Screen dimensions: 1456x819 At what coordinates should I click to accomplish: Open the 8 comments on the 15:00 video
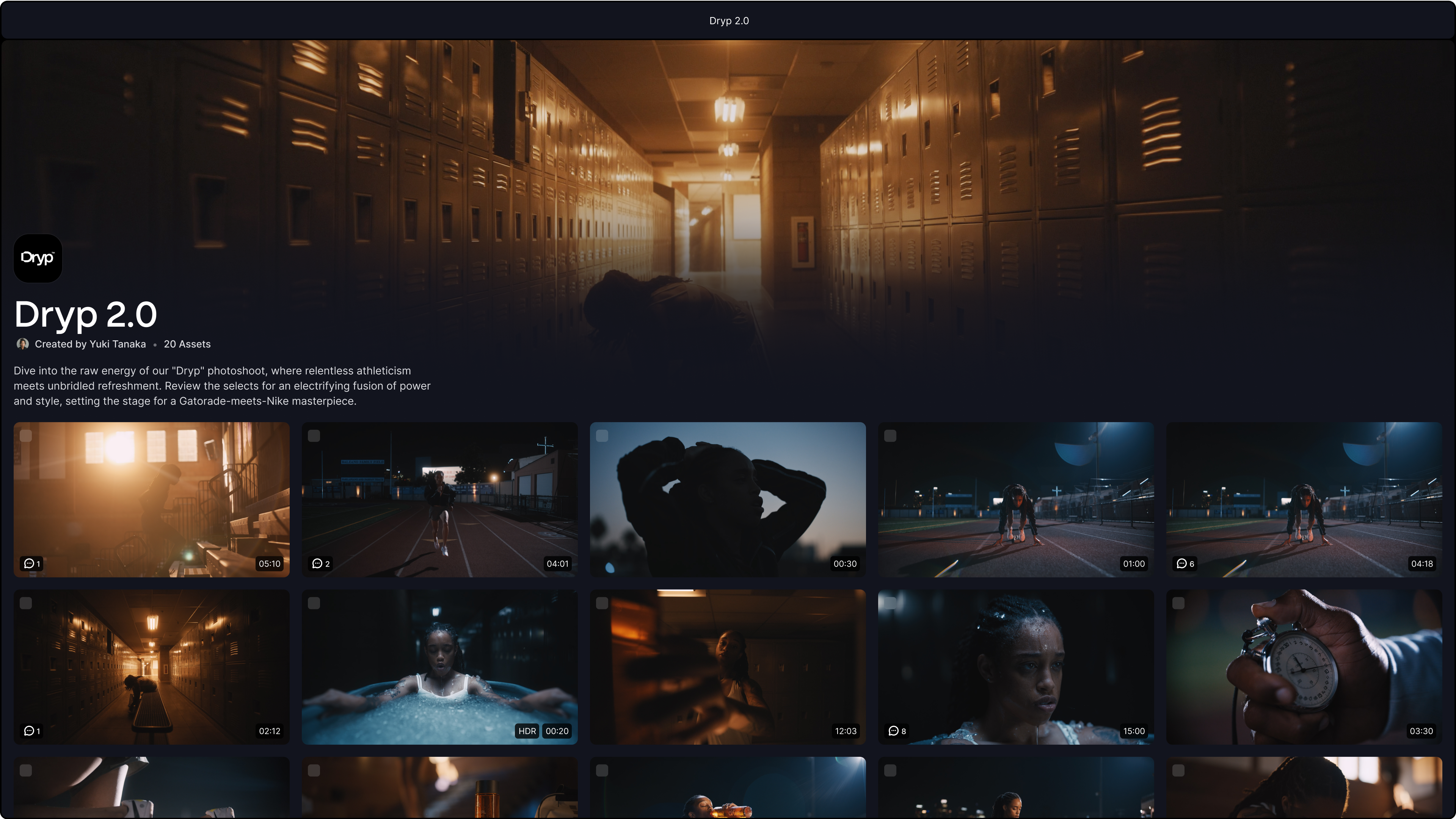coord(897,731)
